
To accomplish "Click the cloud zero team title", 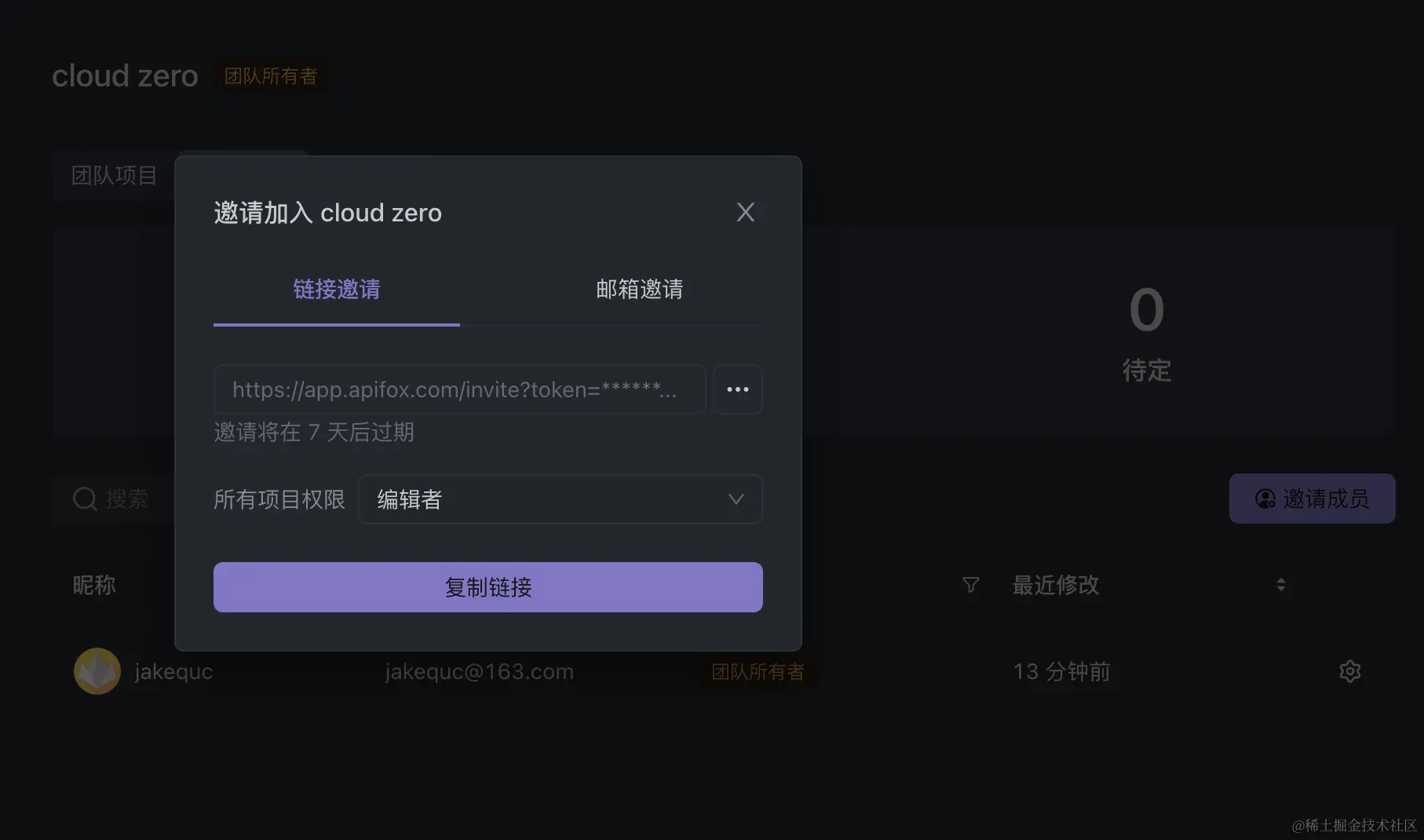I will [125, 76].
